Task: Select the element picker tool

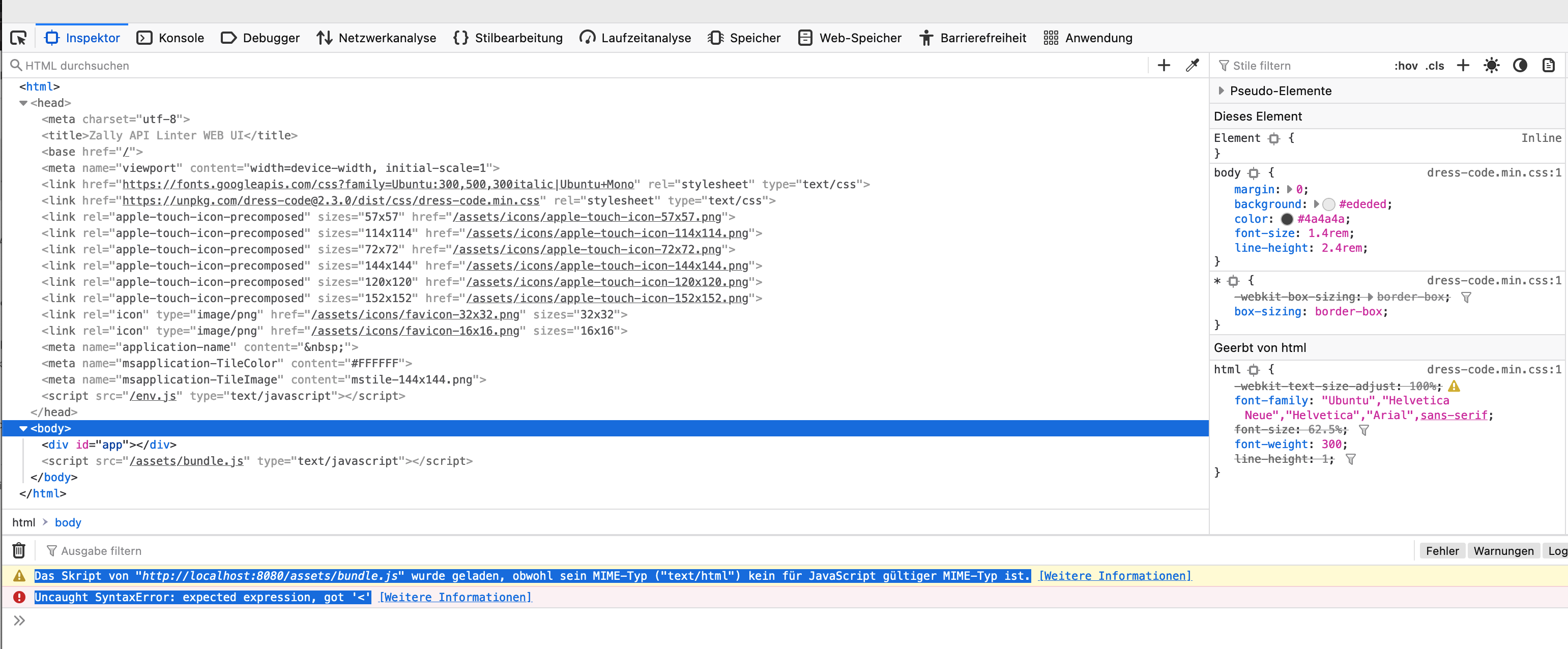Action: click(x=19, y=37)
